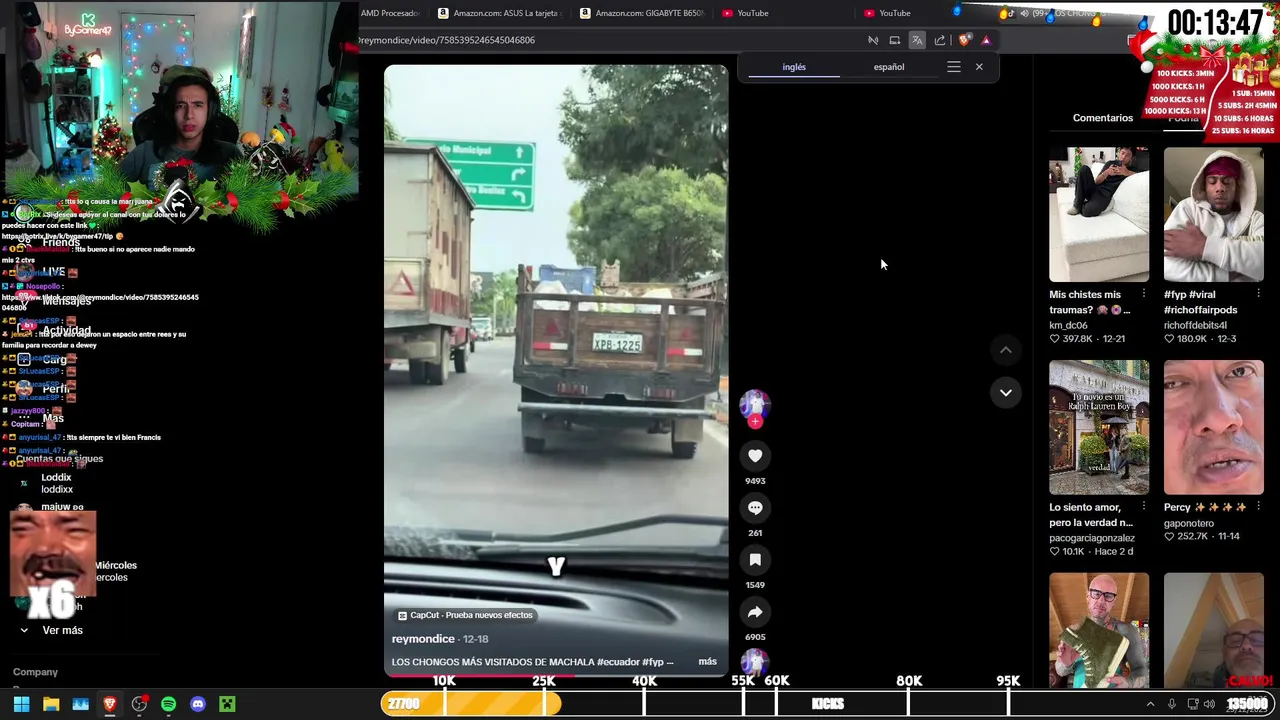This screenshot has height=720, width=1280.
Task: Open the spinning sound disc icon
Action: (x=755, y=662)
